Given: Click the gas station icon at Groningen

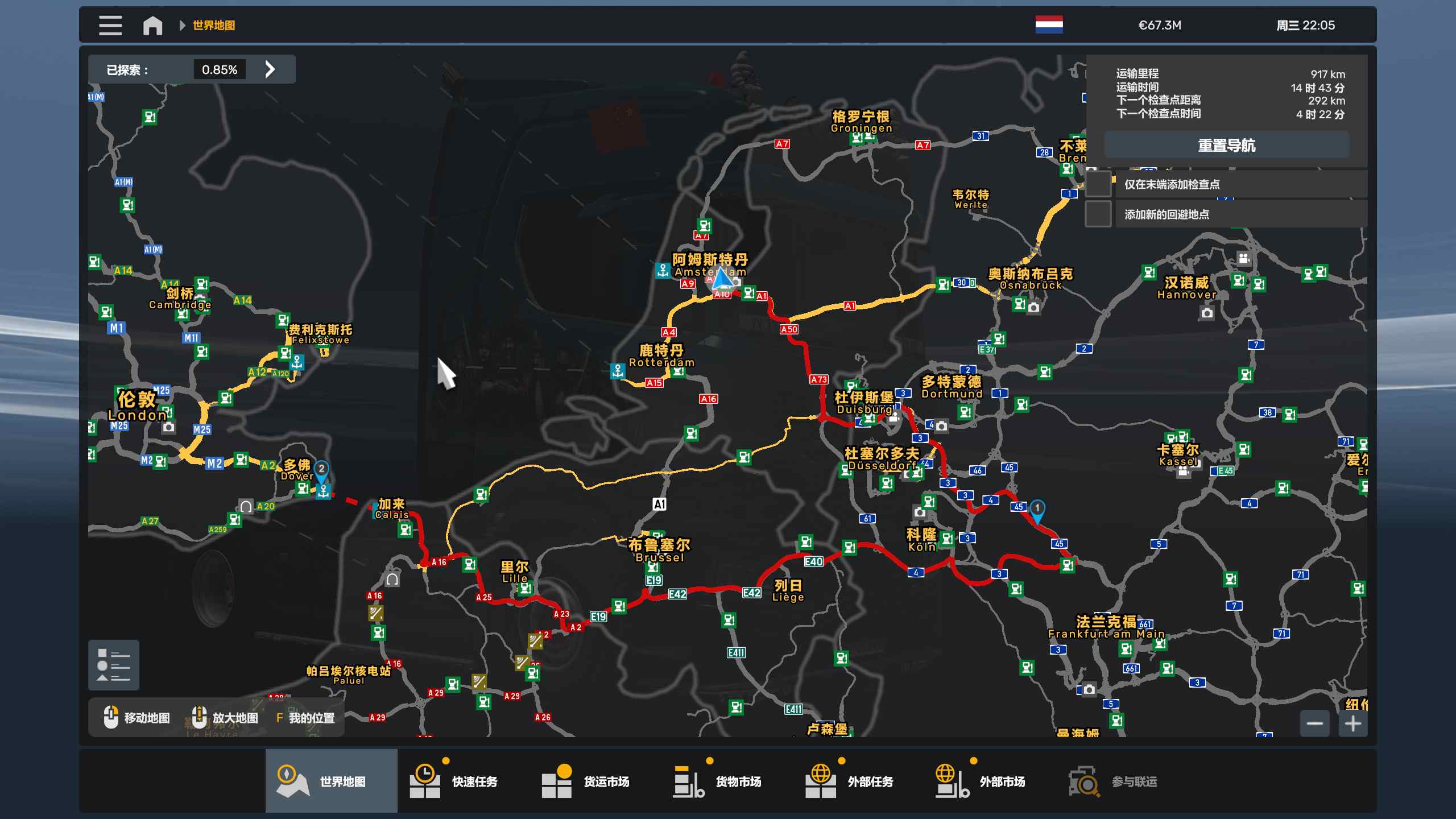Looking at the screenshot, I should point(857,138).
